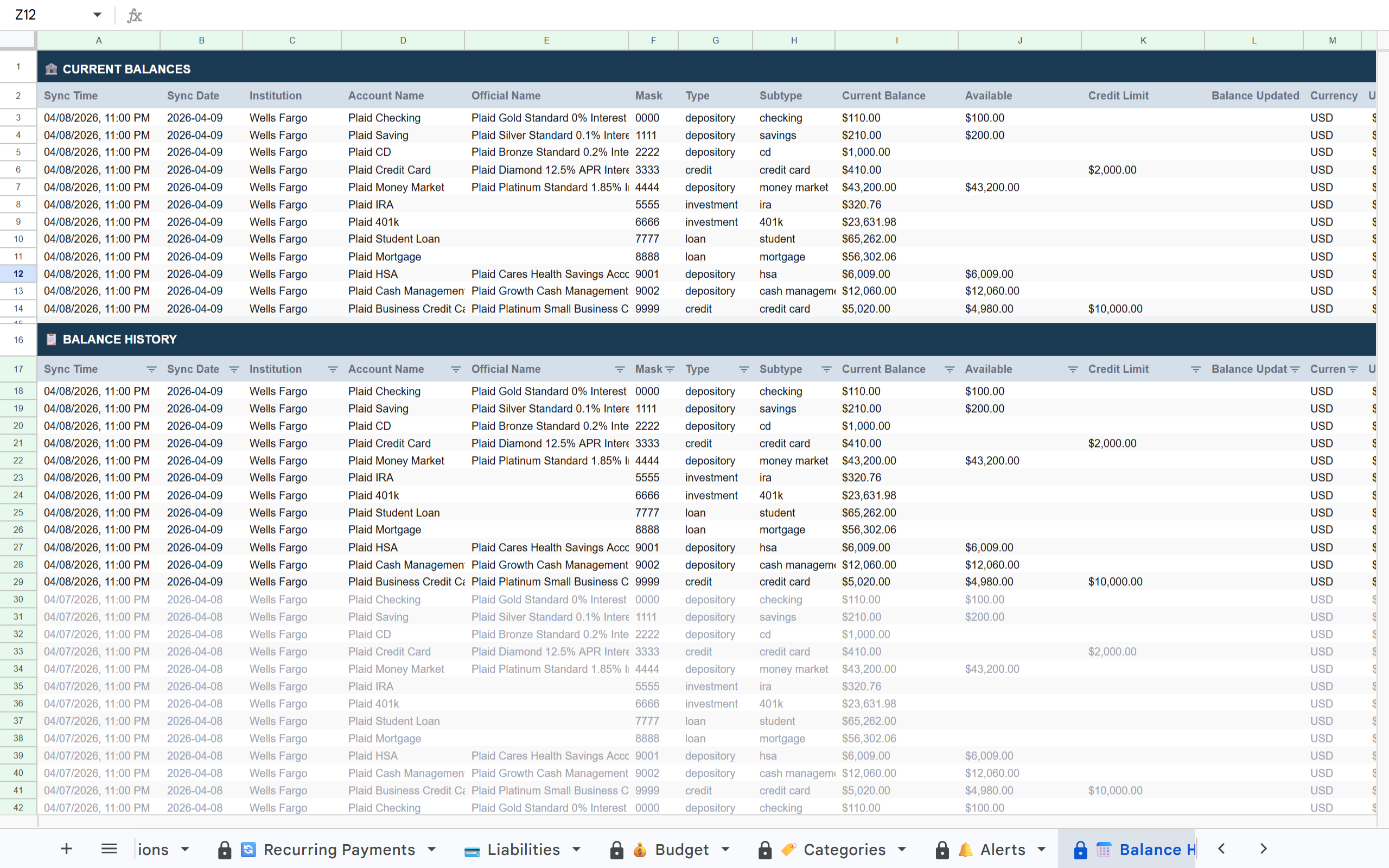
Task: Click the filter icon on Sync Time header
Action: [151, 369]
